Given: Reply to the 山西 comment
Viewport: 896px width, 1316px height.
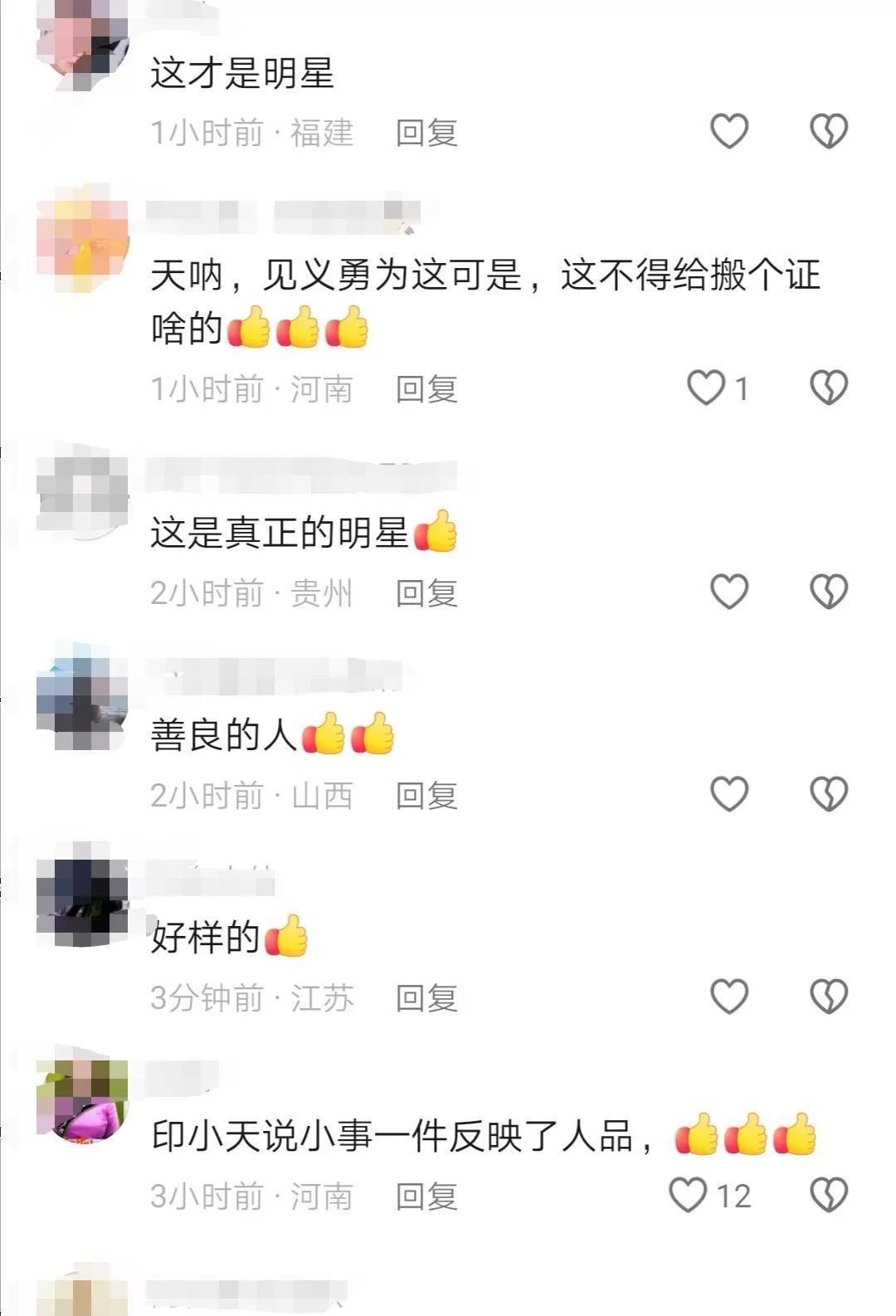Looking at the screenshot, I should (426, 796).
